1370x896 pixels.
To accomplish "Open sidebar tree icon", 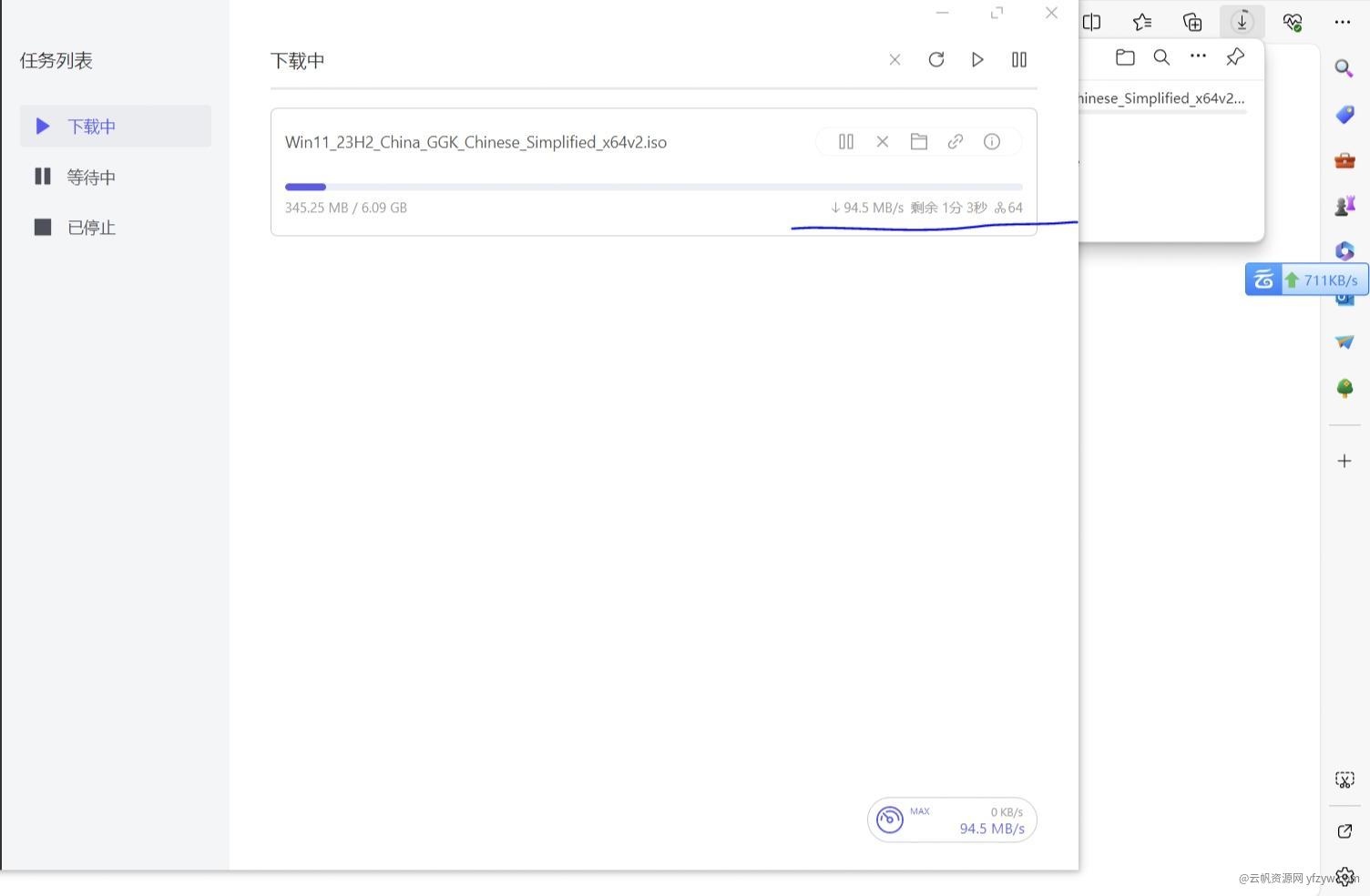I will click(1344, 389).
